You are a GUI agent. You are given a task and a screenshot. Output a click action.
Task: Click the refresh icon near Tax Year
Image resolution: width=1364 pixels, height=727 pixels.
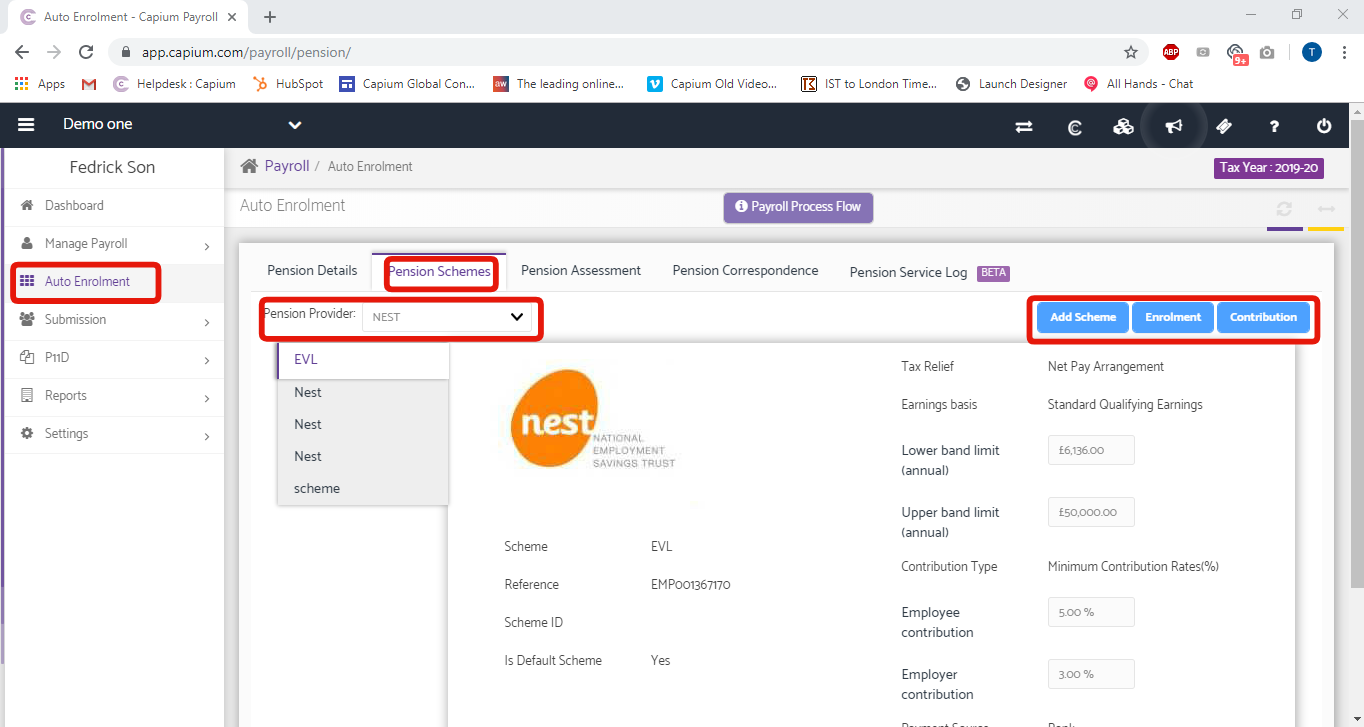click(1284, 209)
